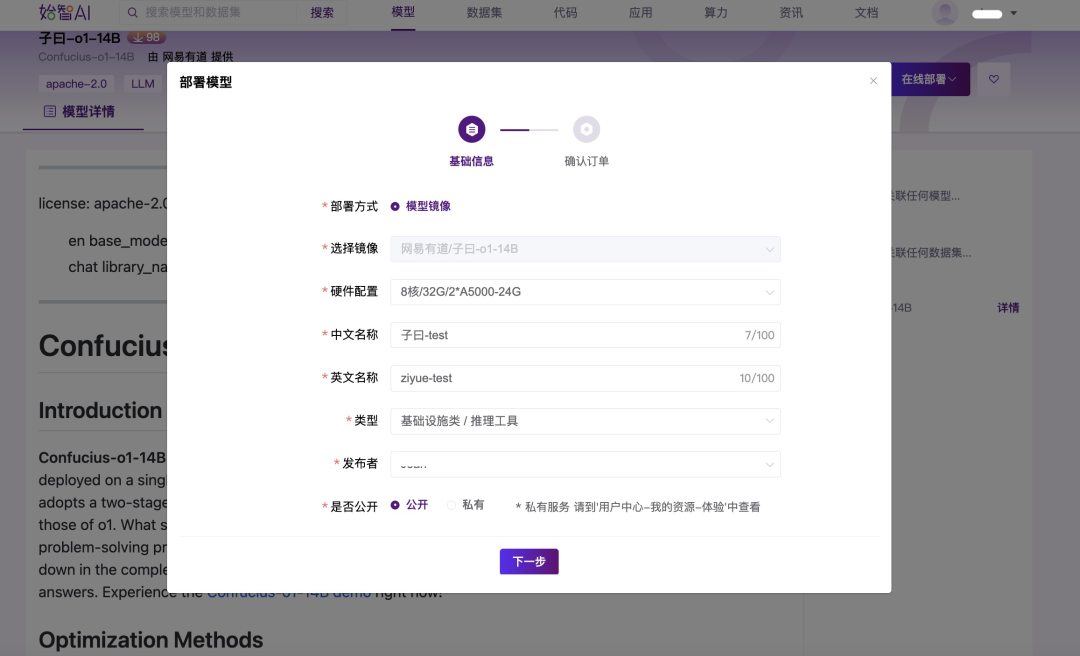1080x656 pixels.
Task: Click the Introduction heading
Action: [x=101, y=411]
